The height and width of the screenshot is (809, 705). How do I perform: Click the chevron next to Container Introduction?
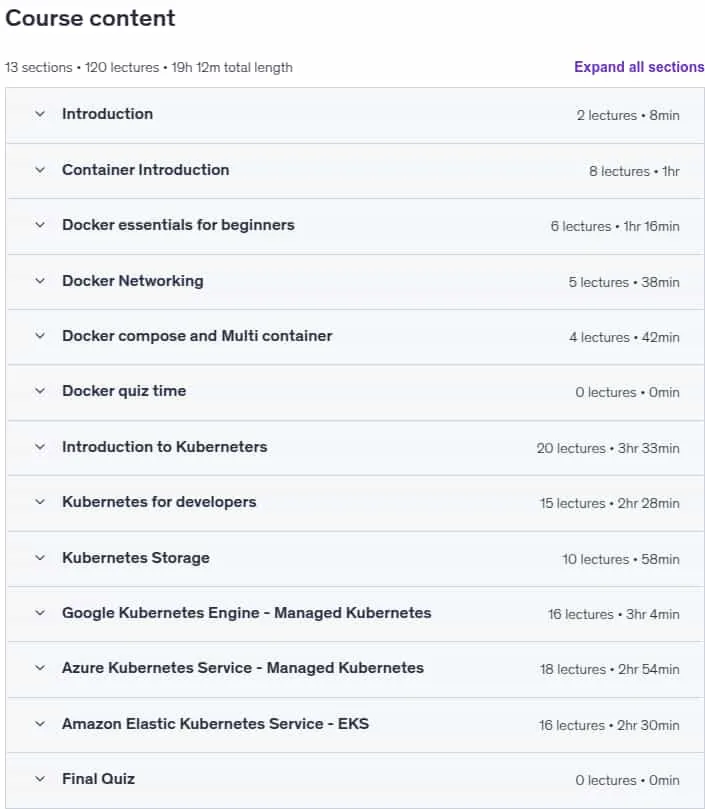pyautogui.click(x=40, y=170)
